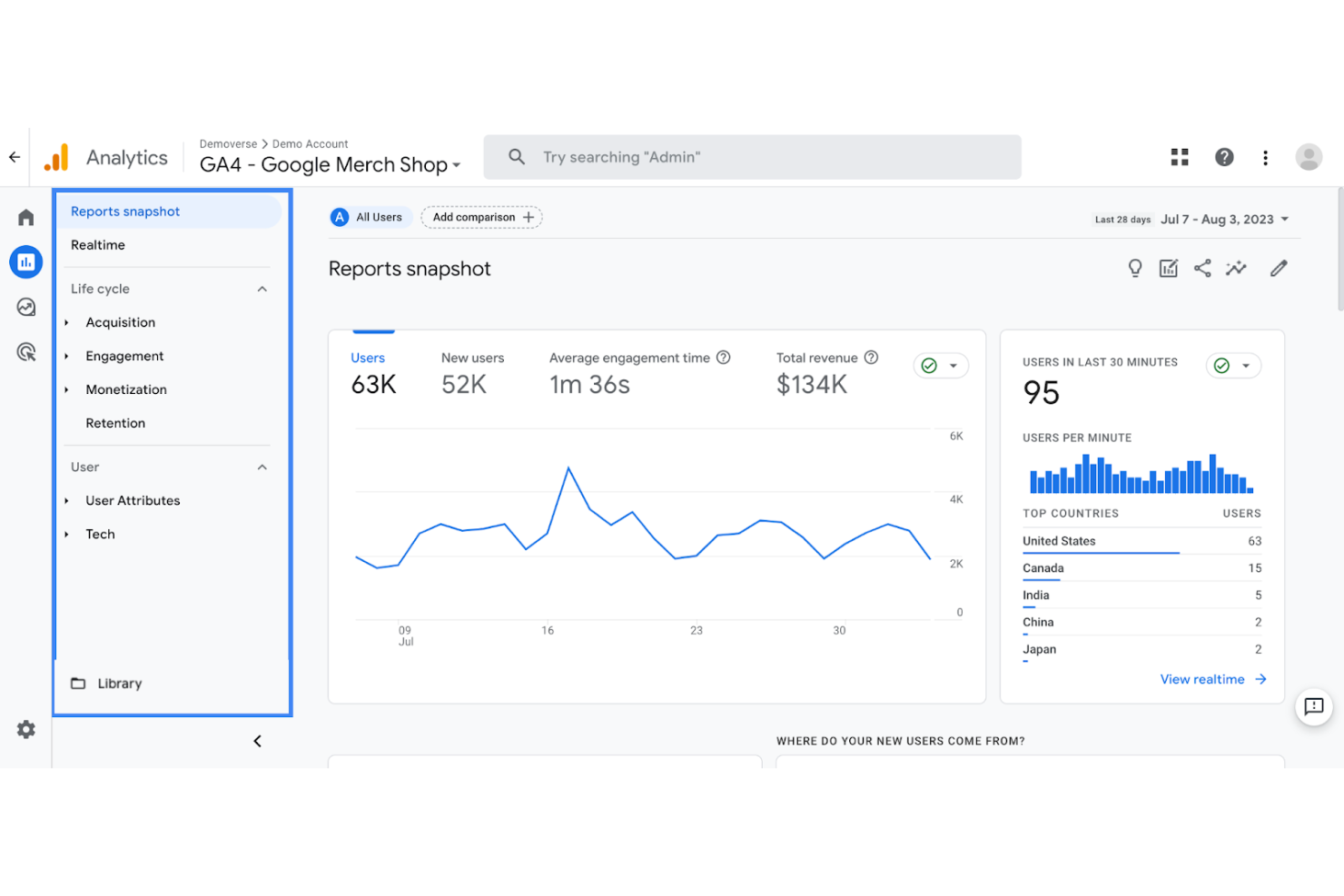Click the back arrow beside Analytics logo

[x=15, y=157]
